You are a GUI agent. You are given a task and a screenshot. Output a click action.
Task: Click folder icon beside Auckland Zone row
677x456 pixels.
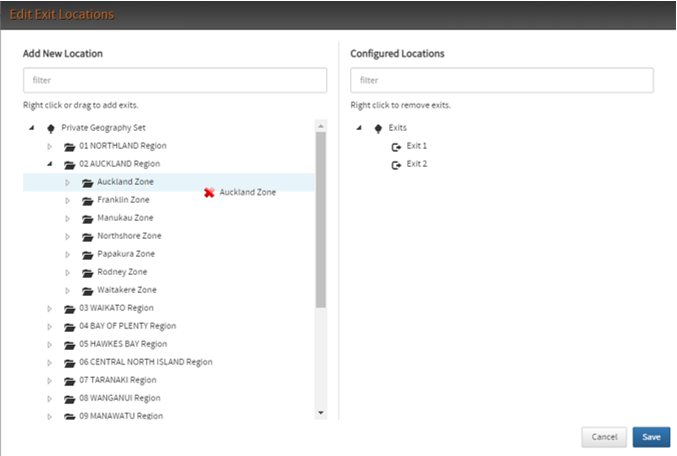(87, 183)
